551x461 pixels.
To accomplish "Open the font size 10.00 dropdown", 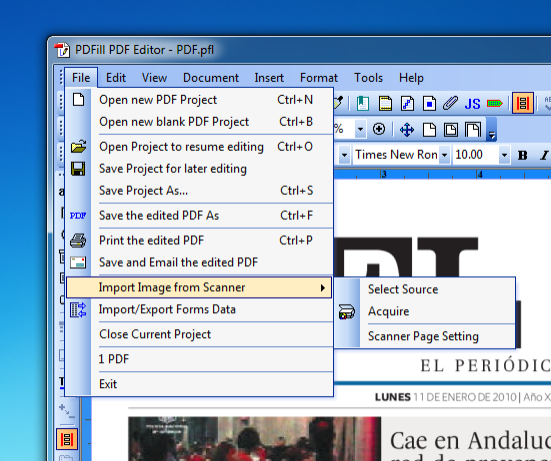I will coord(504,155).
